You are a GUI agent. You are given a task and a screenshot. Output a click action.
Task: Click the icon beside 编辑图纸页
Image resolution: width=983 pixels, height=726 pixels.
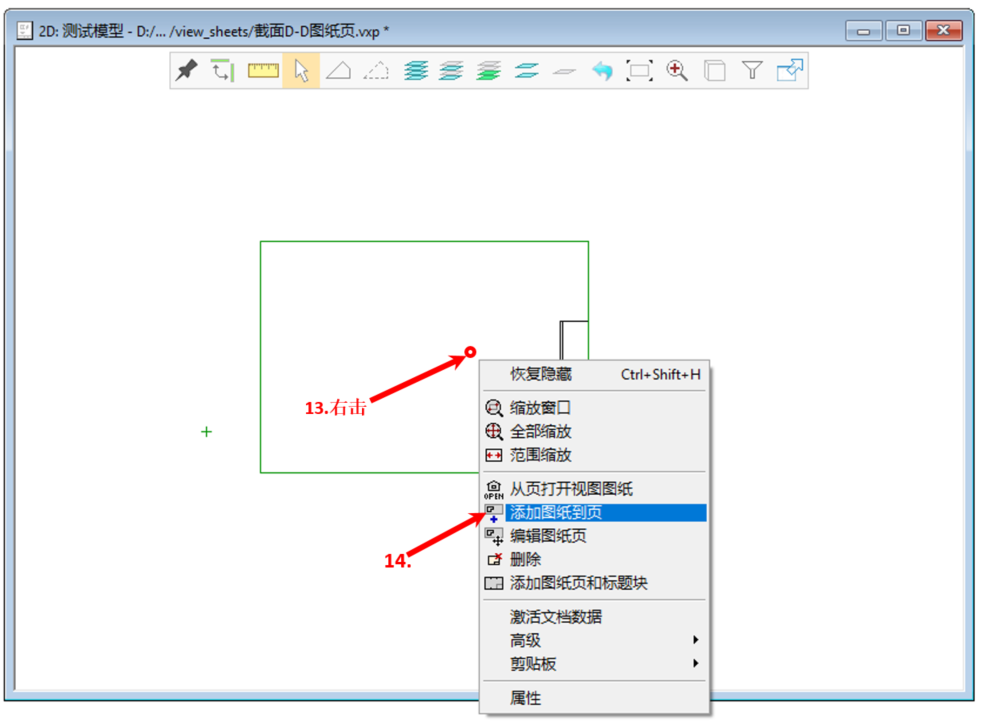[x=494, y=537]
